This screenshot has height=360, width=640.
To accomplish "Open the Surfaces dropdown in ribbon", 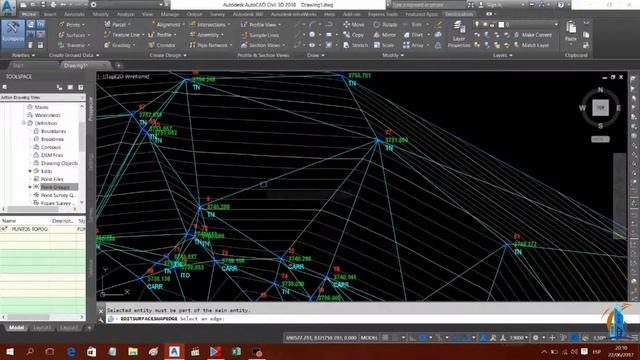I will [x=75, y=35].
